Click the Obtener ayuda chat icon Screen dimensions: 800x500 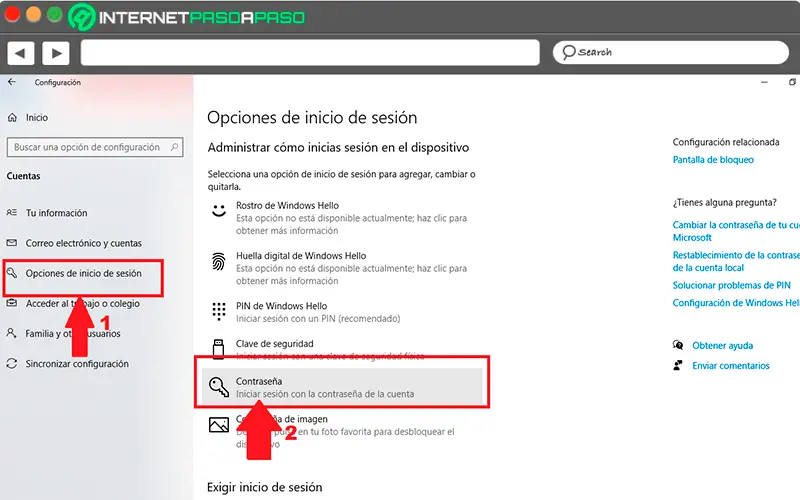678,345
